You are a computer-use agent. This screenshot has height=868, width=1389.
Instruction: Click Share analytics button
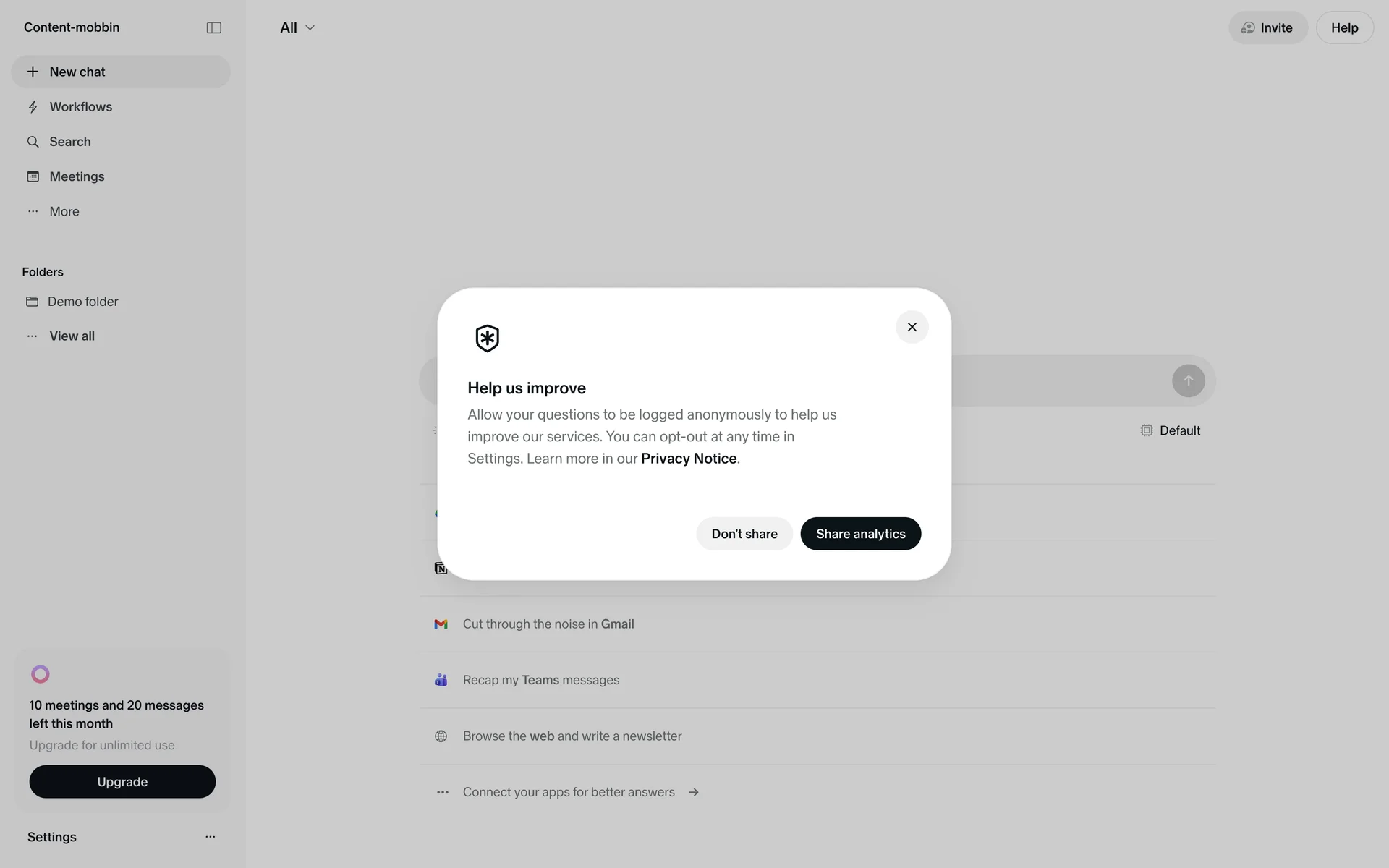click(860, 534)
